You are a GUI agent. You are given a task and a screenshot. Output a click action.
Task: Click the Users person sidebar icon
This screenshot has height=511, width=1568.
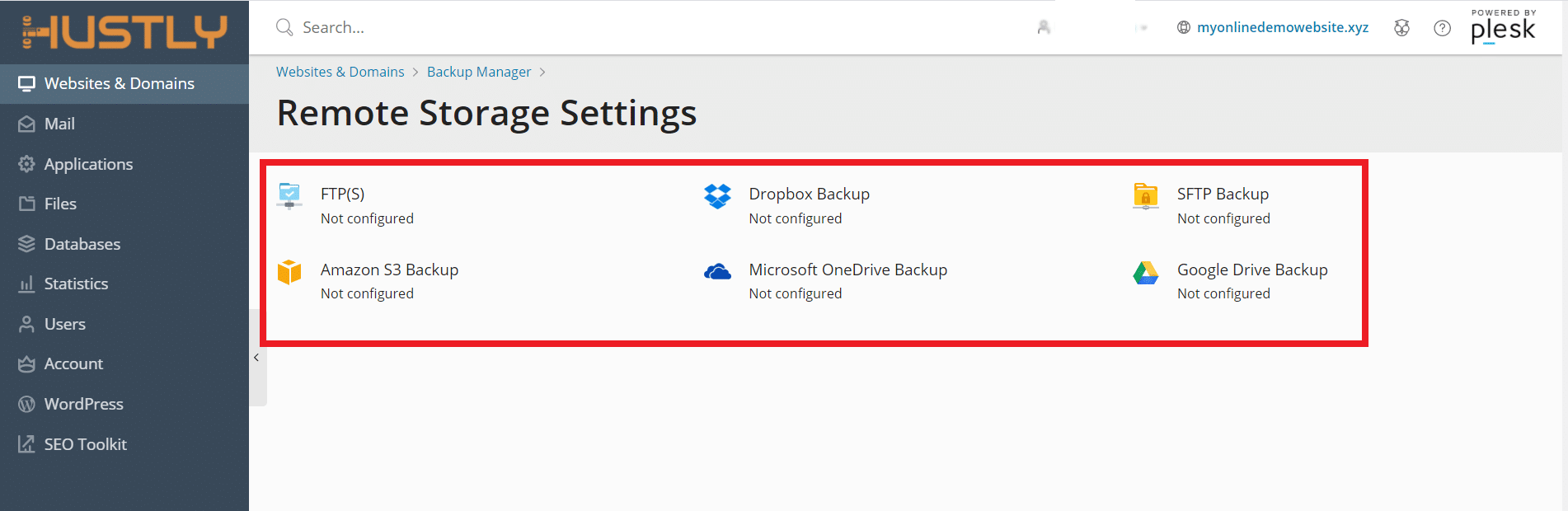(27, 324)
